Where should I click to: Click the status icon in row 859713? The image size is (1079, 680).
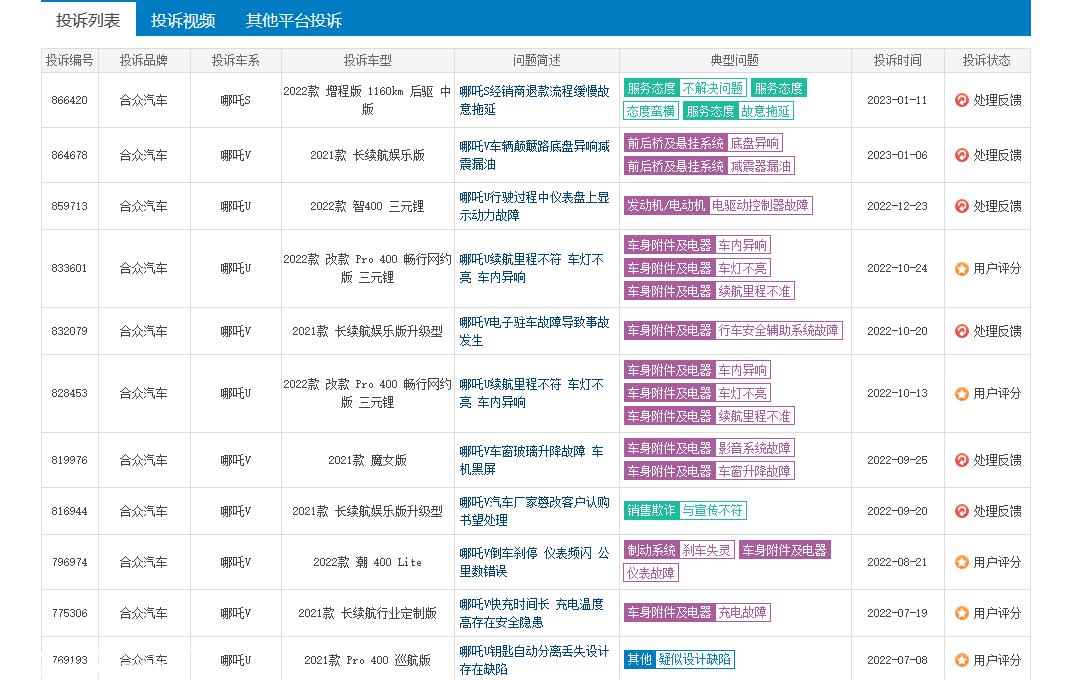(961, 206)
